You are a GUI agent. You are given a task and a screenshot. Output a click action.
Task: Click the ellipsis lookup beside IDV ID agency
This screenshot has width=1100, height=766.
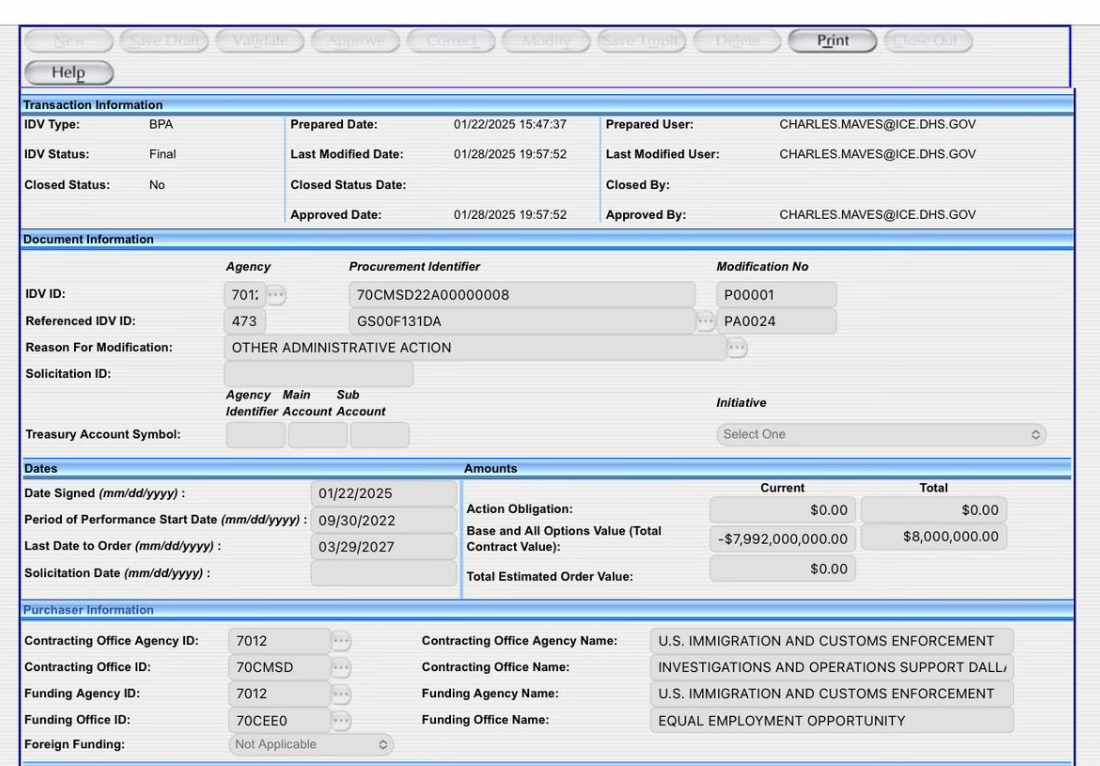(x=276, y=295)
